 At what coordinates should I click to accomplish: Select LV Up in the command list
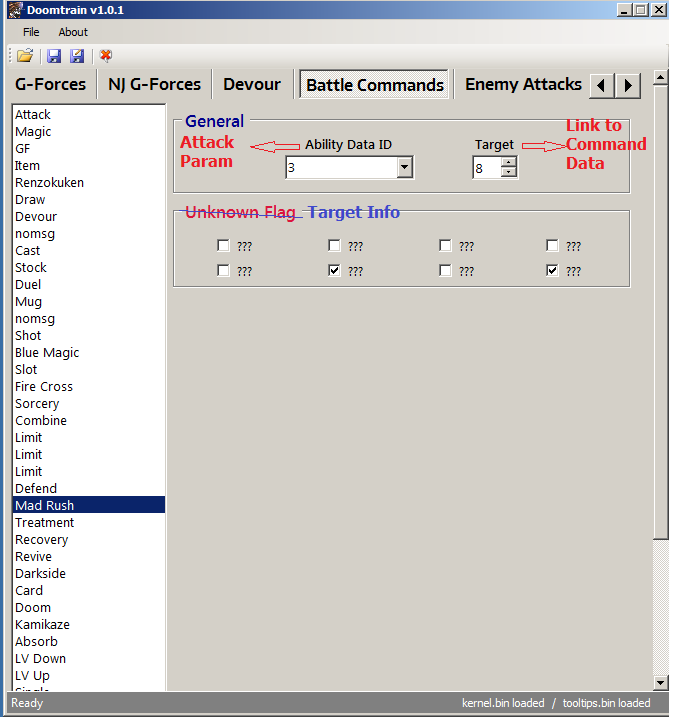(x=89, y=675)
